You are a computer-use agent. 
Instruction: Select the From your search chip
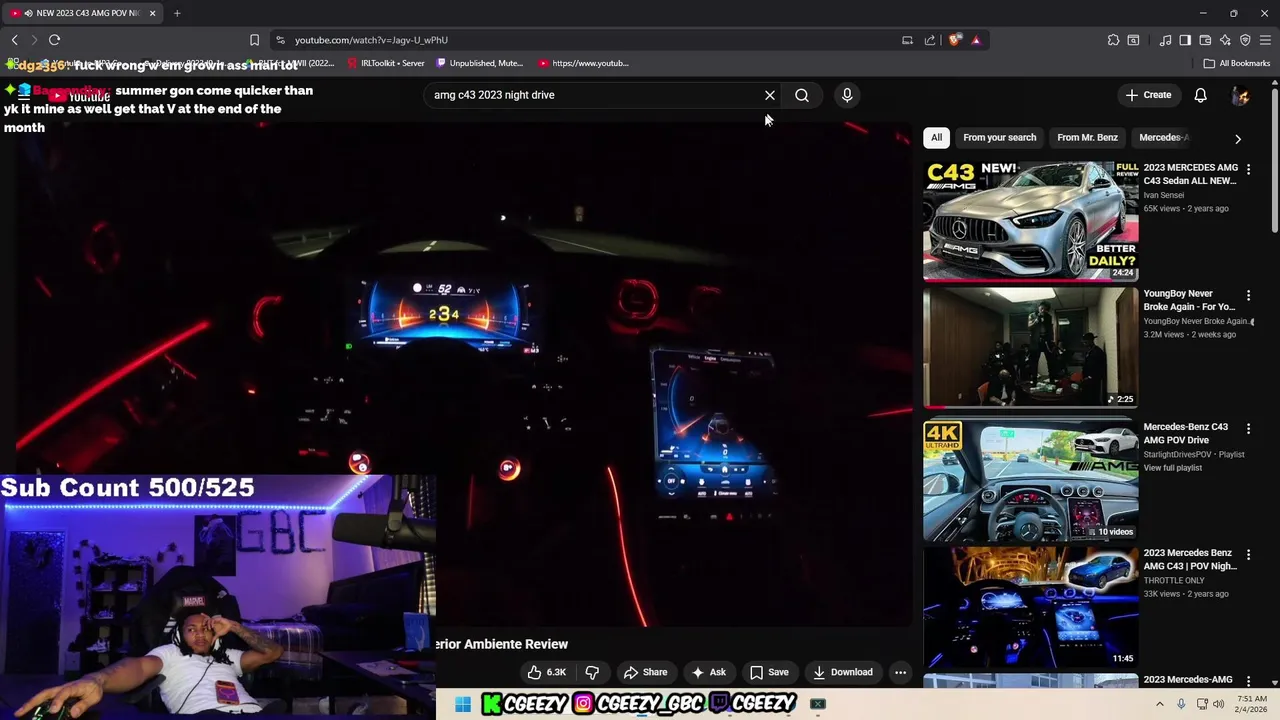click(999, 137)
